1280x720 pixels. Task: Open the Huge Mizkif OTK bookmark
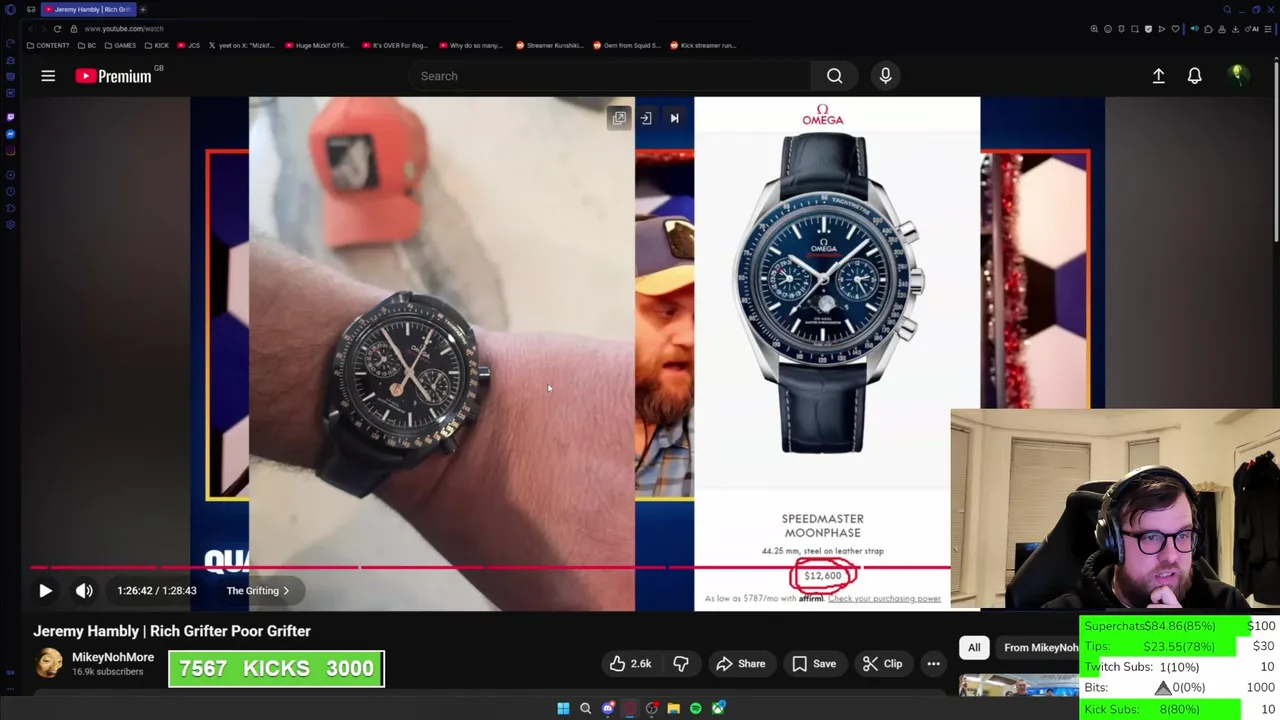pyautogui.click(x=319, y=45)
